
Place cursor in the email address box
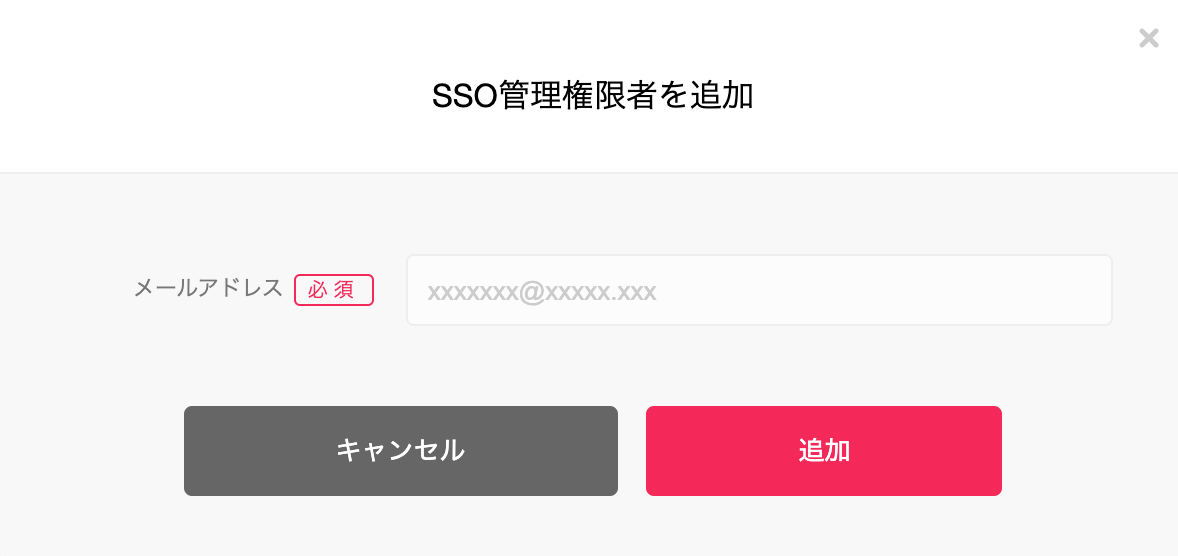(759, 290)
